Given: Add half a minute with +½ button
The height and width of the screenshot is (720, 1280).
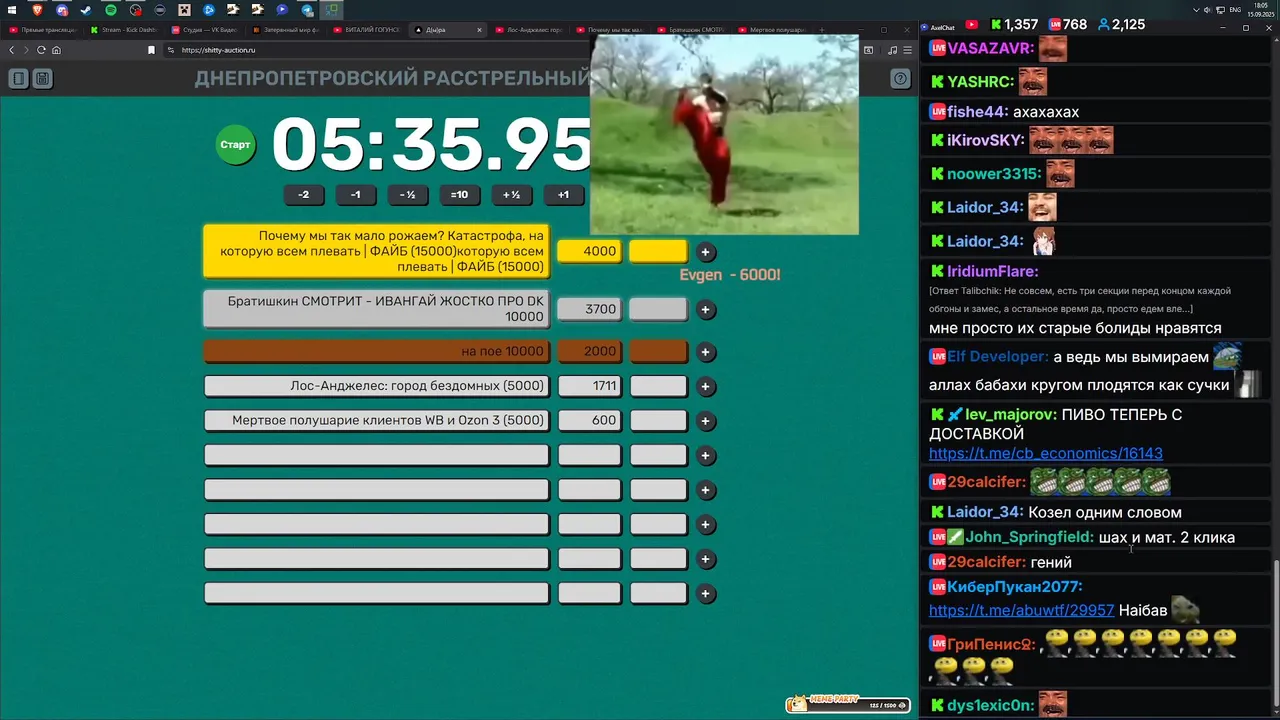Looking at the screenshot, I should point(511,195).
